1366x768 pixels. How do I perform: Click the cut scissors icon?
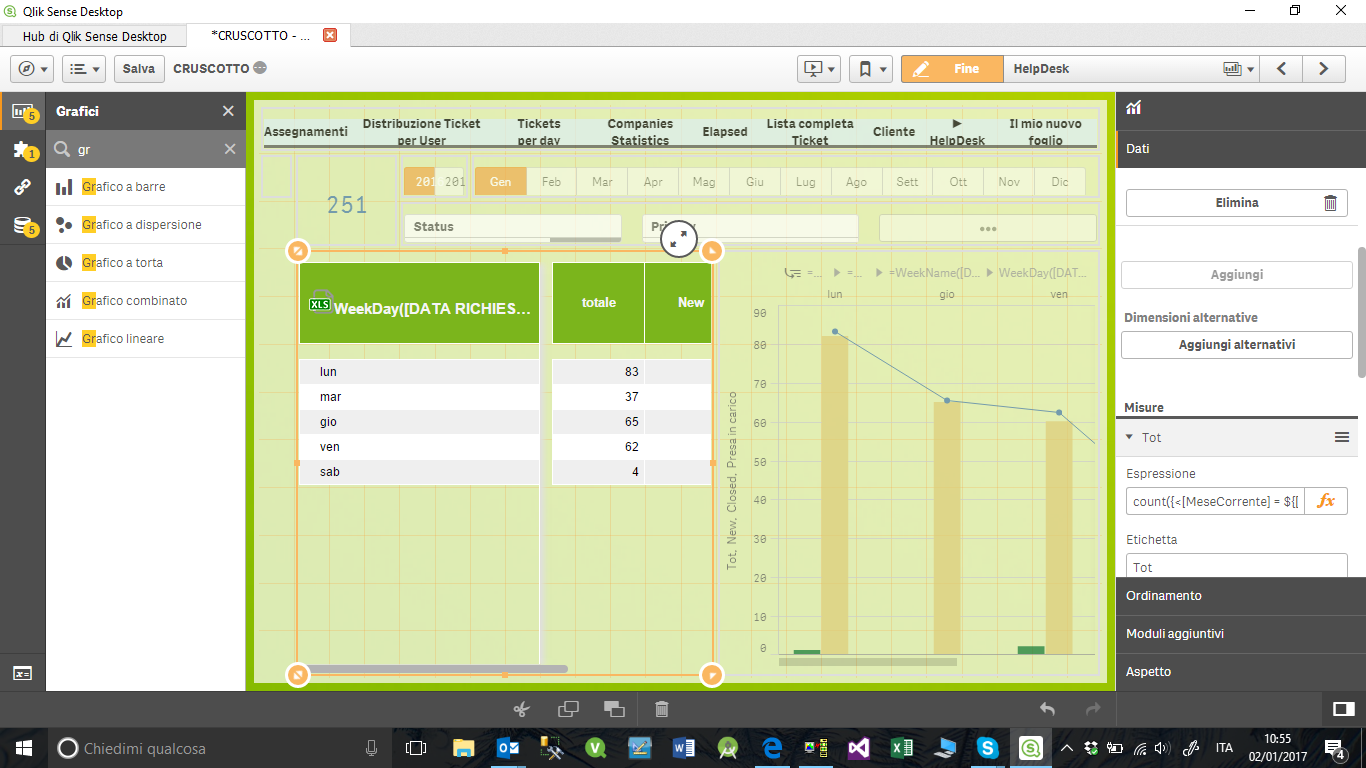pyautogui.click(x=521, y=709)
